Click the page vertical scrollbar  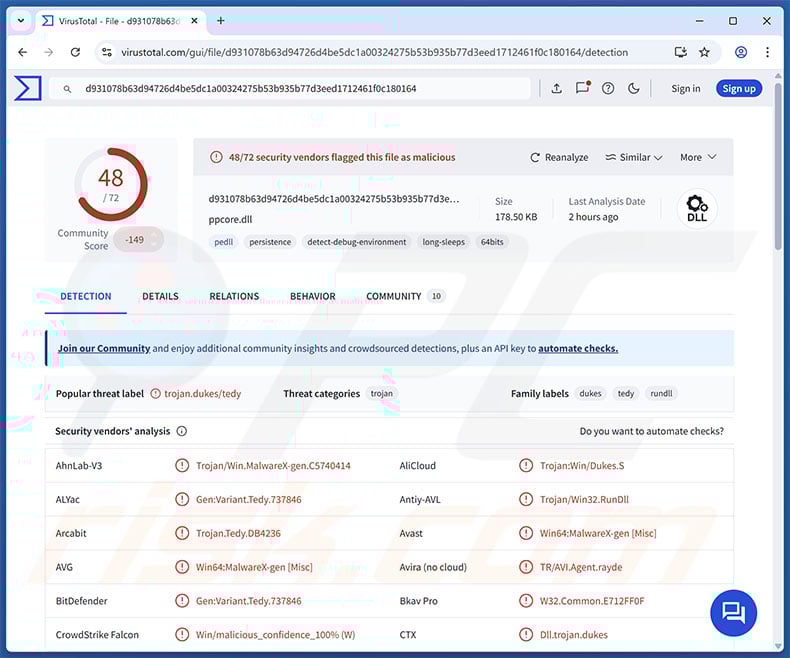(x=778, y=166)
